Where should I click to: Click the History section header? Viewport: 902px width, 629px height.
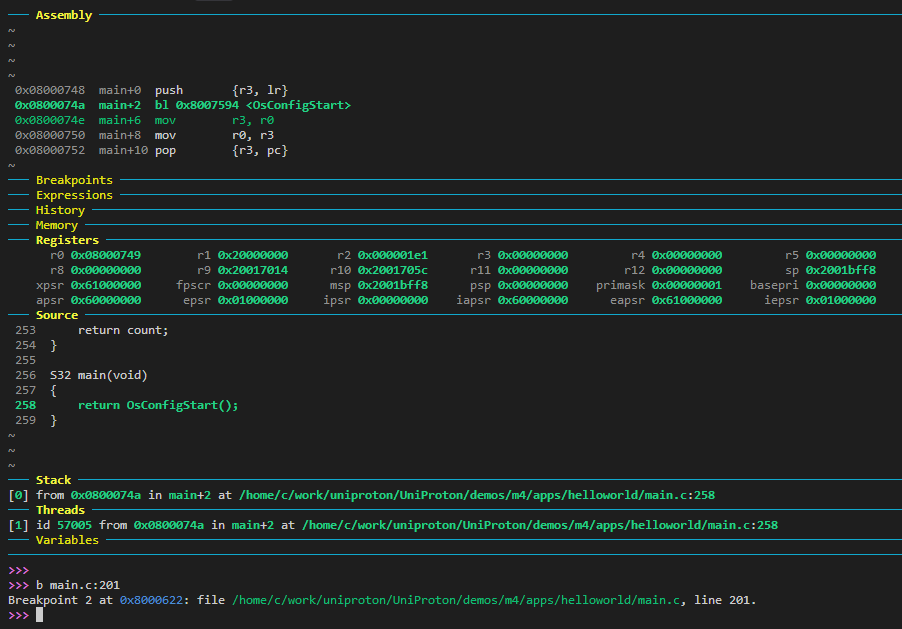[60, 210]
